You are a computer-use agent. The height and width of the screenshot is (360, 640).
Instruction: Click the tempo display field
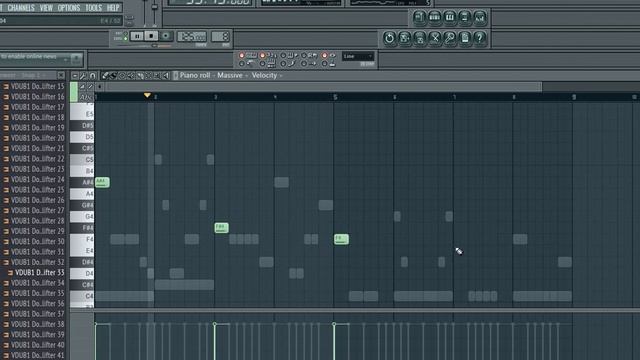(x=192, y=36)
